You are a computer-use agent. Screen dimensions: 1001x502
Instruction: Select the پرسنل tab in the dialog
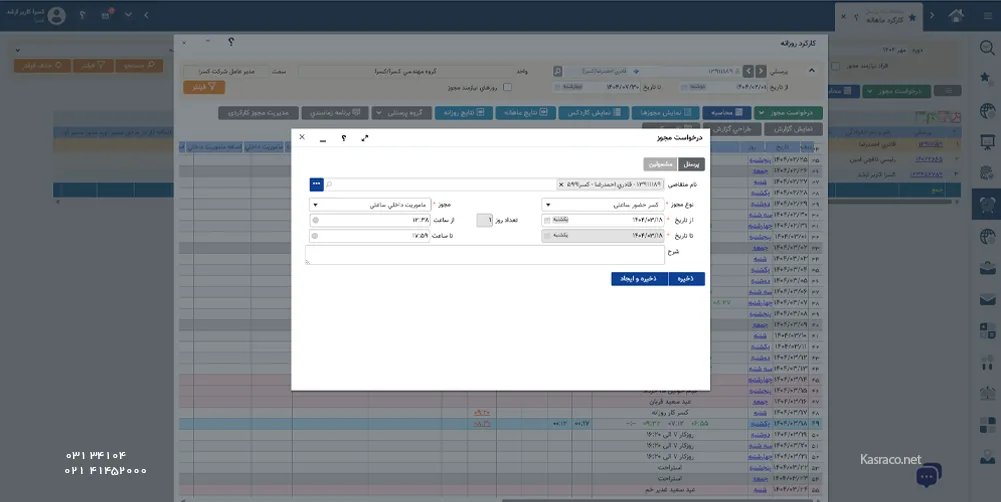(x=691, y=164)
